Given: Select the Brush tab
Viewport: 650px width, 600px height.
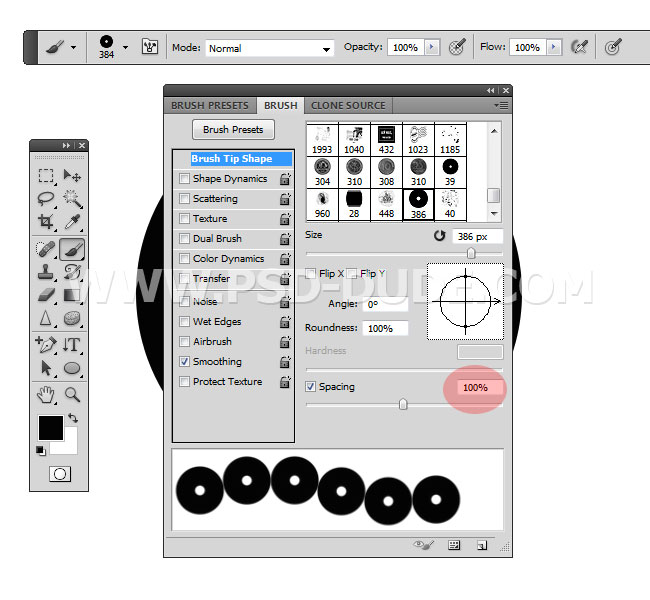Looking at the screenshot, I should coord(281,106).
